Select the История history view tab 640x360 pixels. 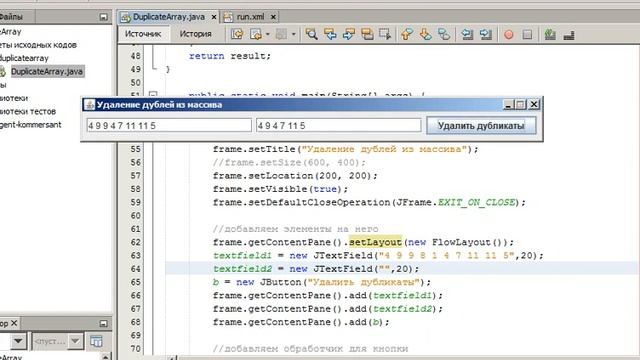coord(196,34)
